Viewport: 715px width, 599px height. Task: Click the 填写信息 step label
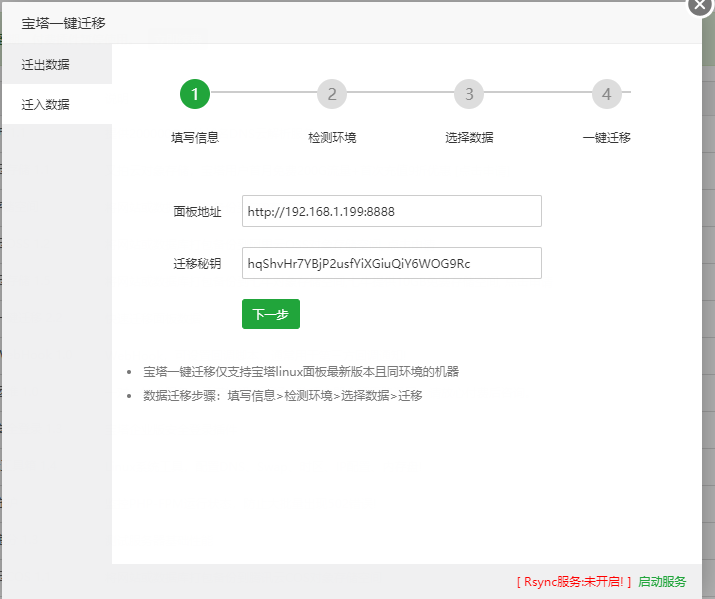tap(195, 138)
